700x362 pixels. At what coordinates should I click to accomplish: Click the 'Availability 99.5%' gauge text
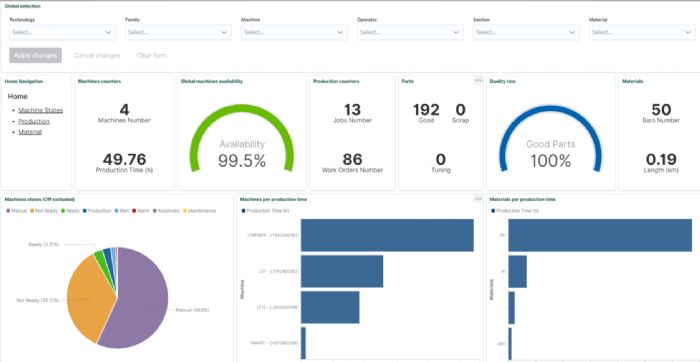coord(242,154)
